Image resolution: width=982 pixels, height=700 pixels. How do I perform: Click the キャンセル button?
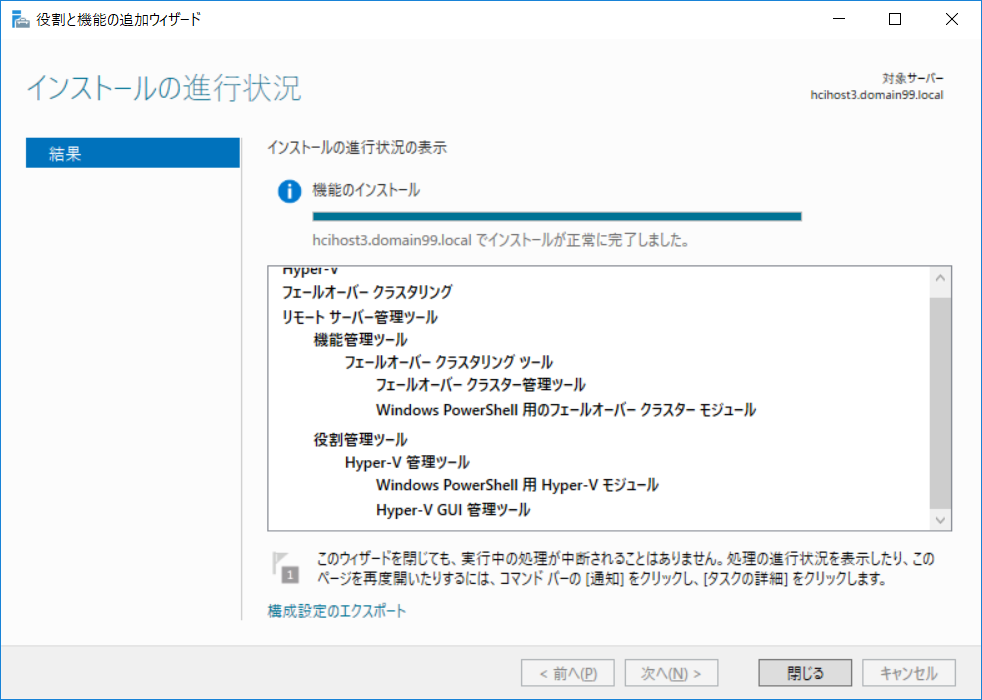(909, 673)
